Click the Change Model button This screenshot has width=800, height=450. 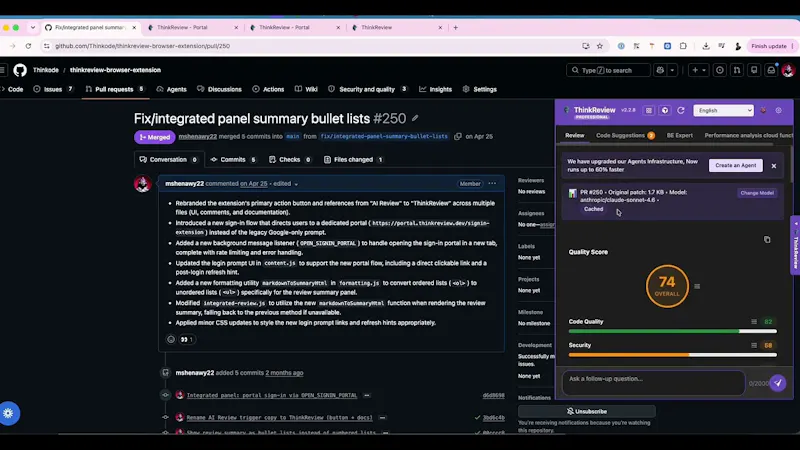point(757,193)
